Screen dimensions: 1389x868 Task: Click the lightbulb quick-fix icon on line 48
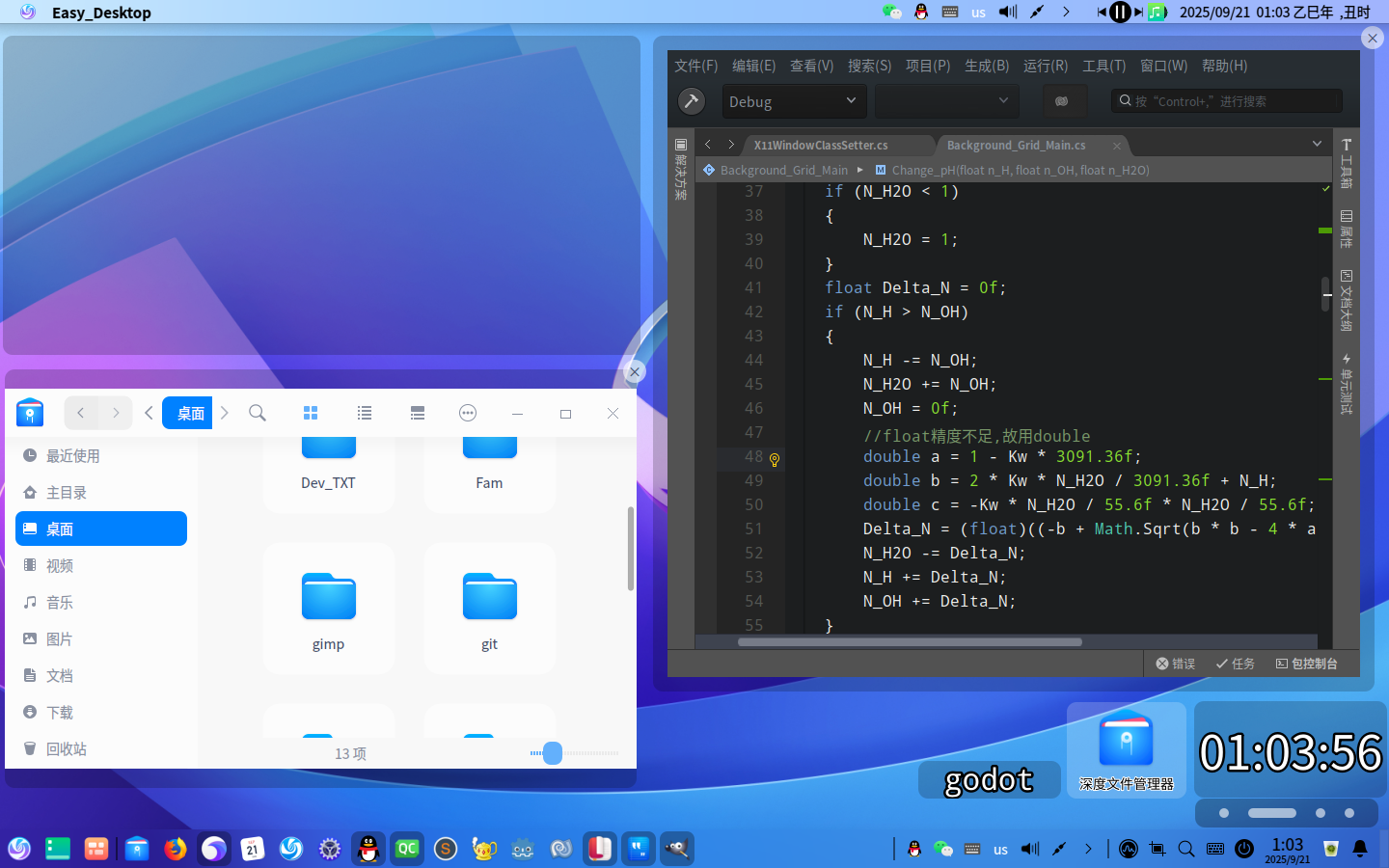(x=774, y=460)
